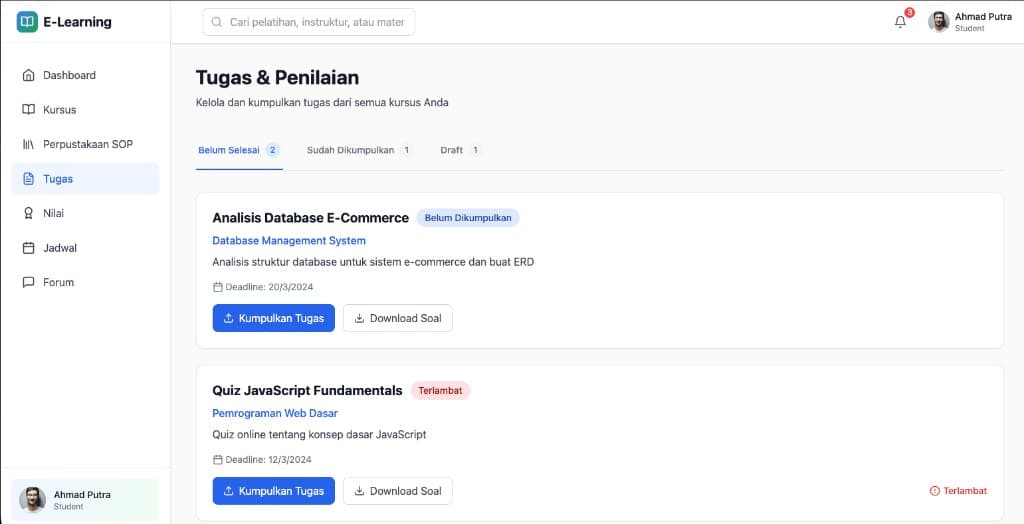Click the Dashboard home icon in sidebar
The height and width of the screenshot is (524, 1024).
coord(29,75)
